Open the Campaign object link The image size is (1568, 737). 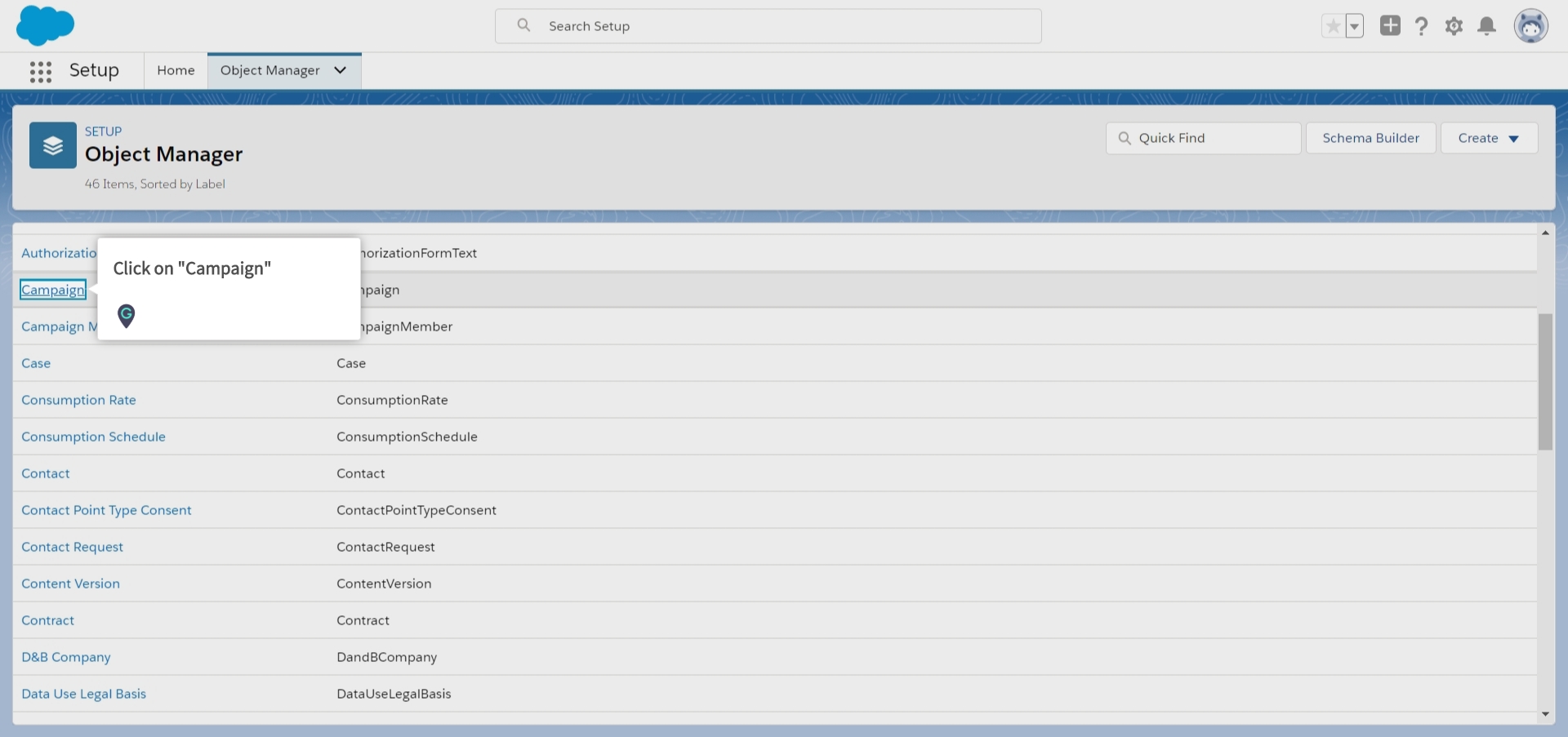[x=53, y=290]
